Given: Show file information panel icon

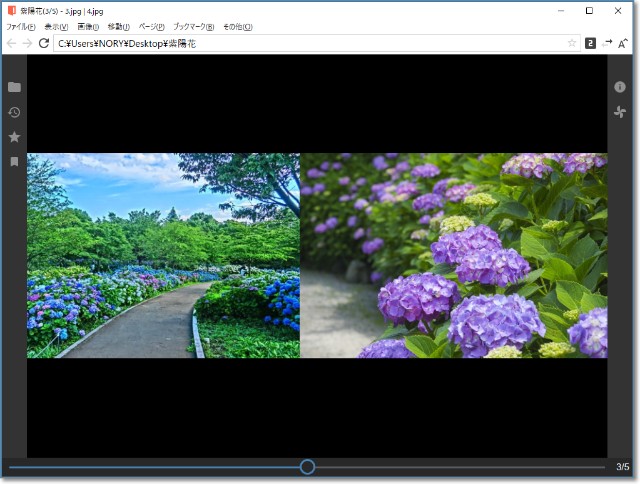Looking at the screenshot, I should 620,87.
